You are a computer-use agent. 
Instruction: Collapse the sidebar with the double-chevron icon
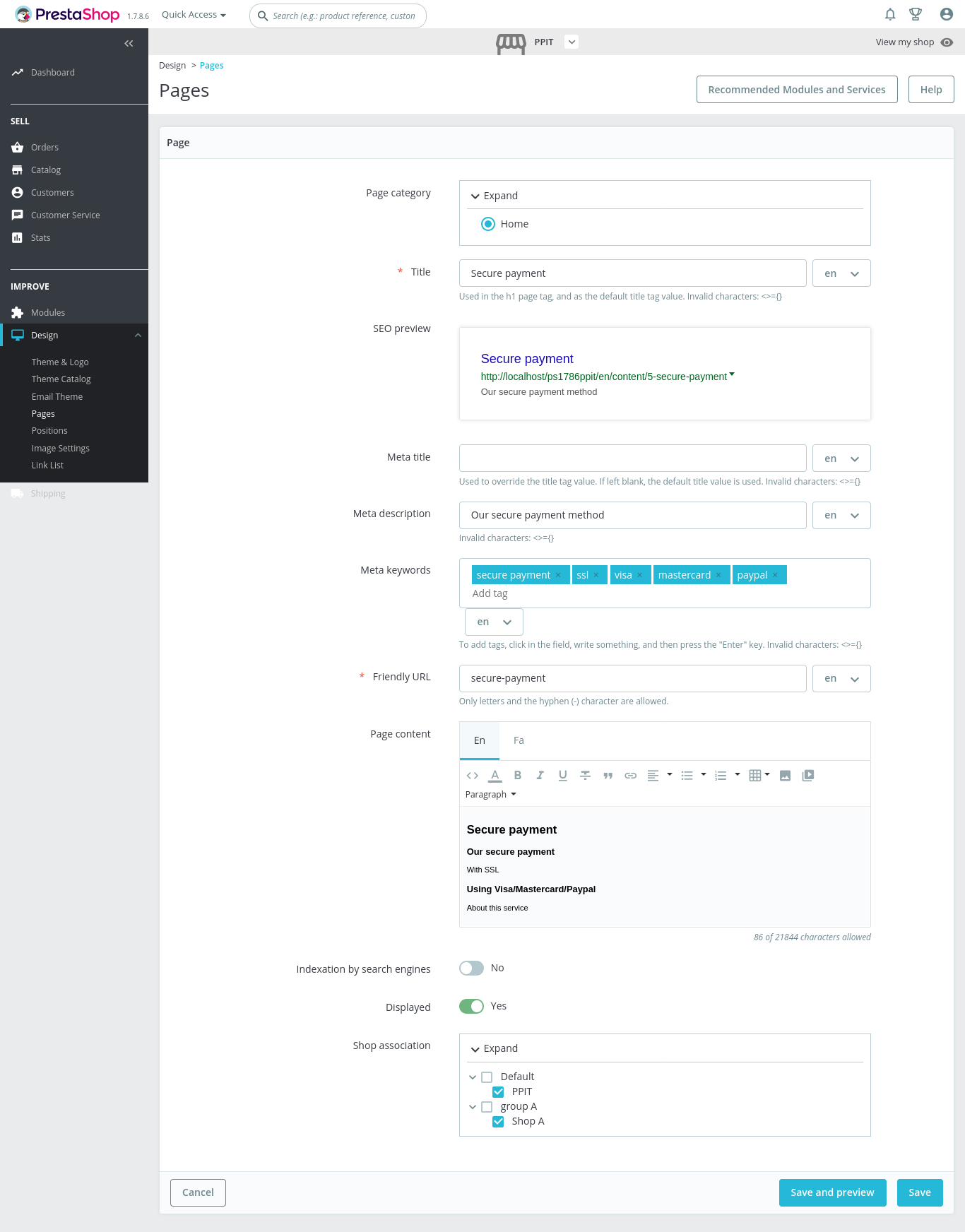129,44
